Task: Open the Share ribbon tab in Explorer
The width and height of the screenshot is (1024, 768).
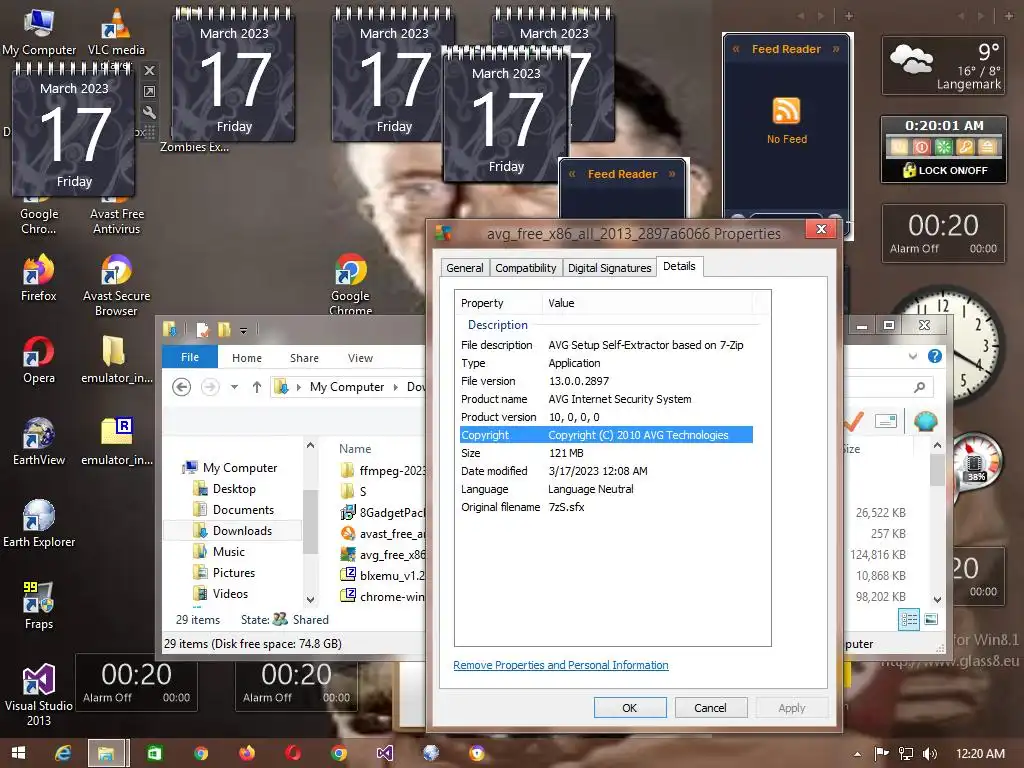Action: tap(304, 358)
